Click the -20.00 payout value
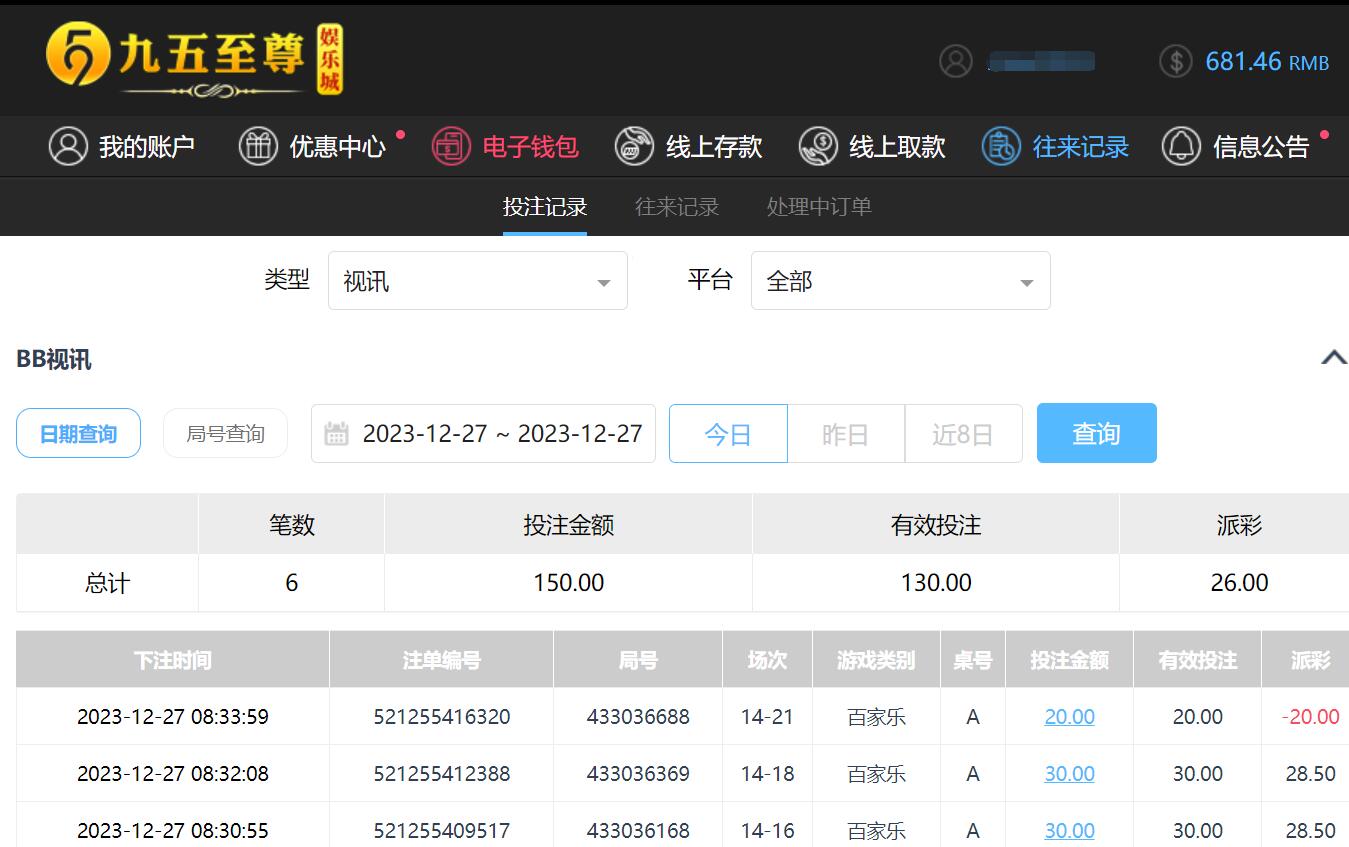The width and height of the screenshot is (1349, 847). [1310, 717]
